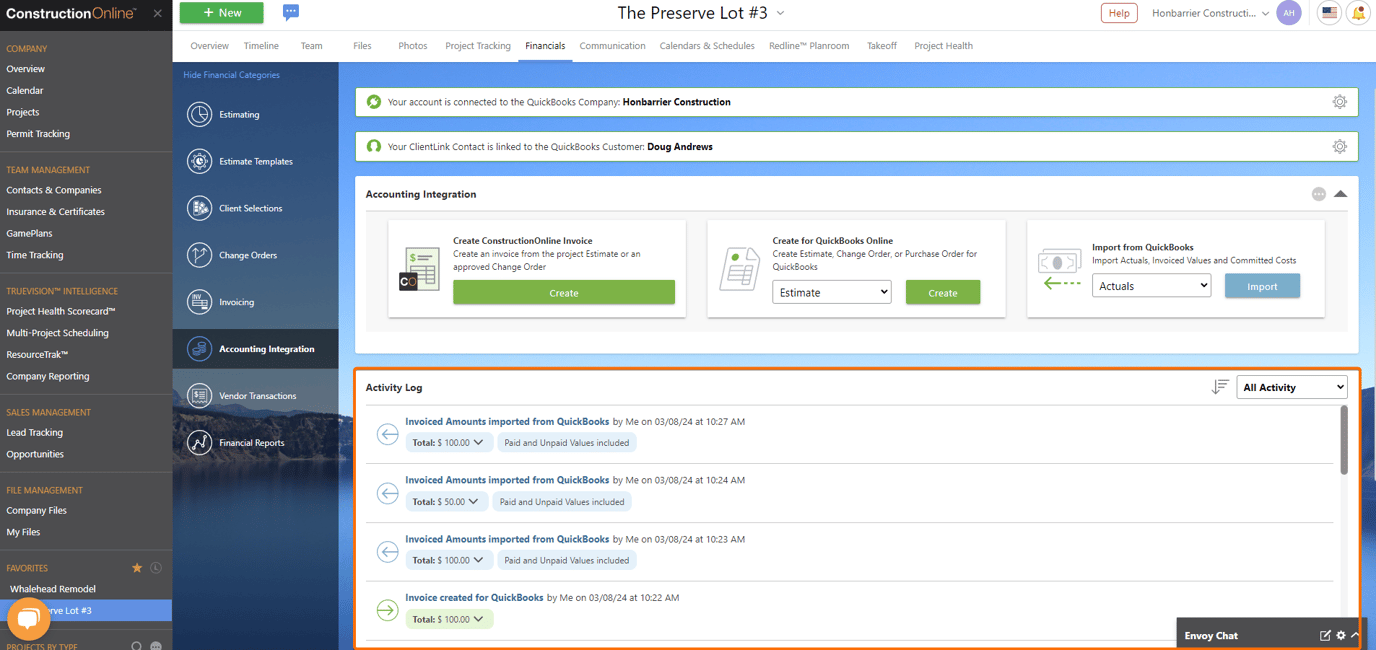Click the QuickBooks connection settings gear
Screen dimensions: 1376x650
tap(1339, 101)
